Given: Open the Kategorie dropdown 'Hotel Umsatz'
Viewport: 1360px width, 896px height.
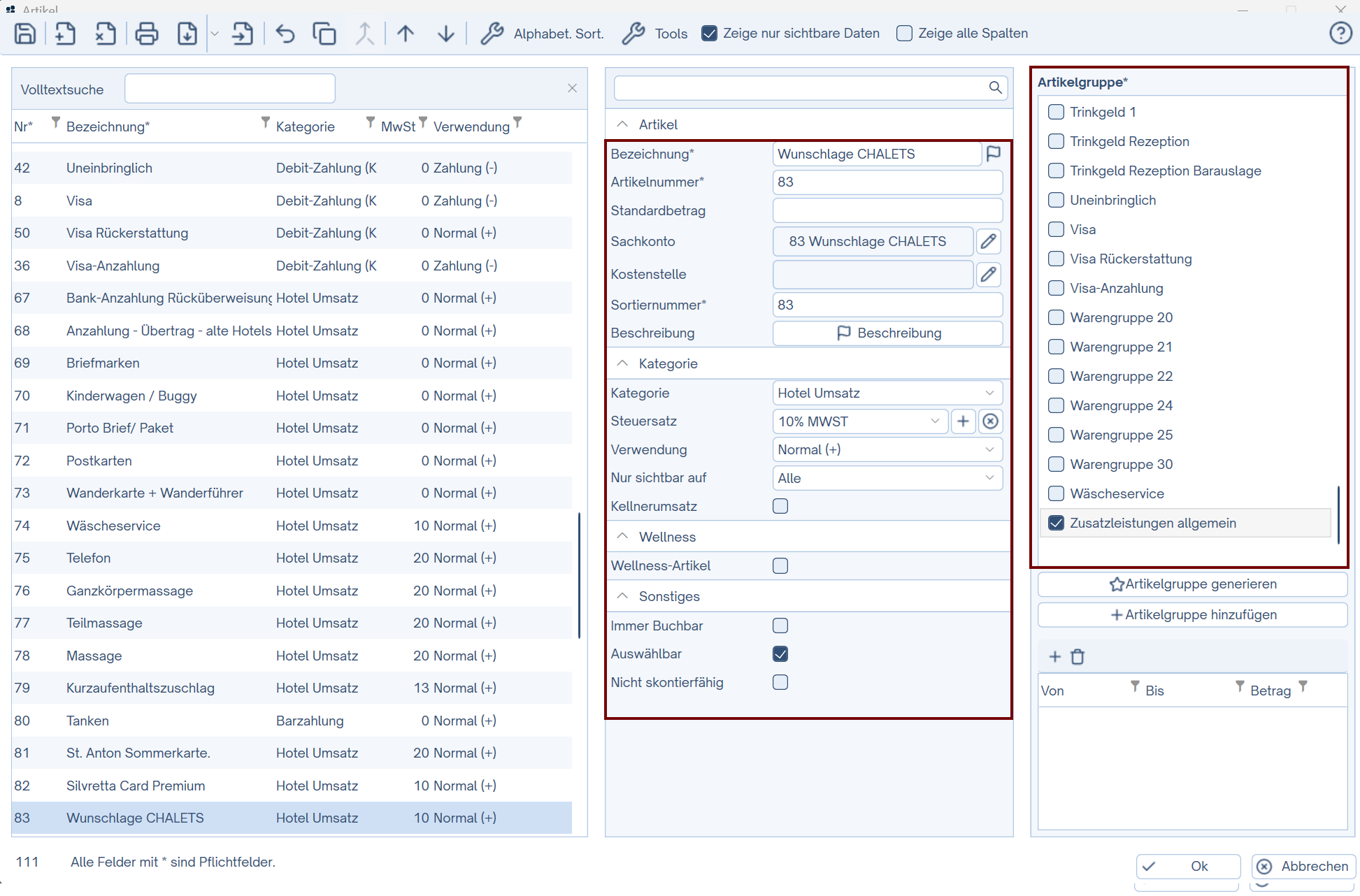Looking at the screenshot, I should click(x=887, y=393).
